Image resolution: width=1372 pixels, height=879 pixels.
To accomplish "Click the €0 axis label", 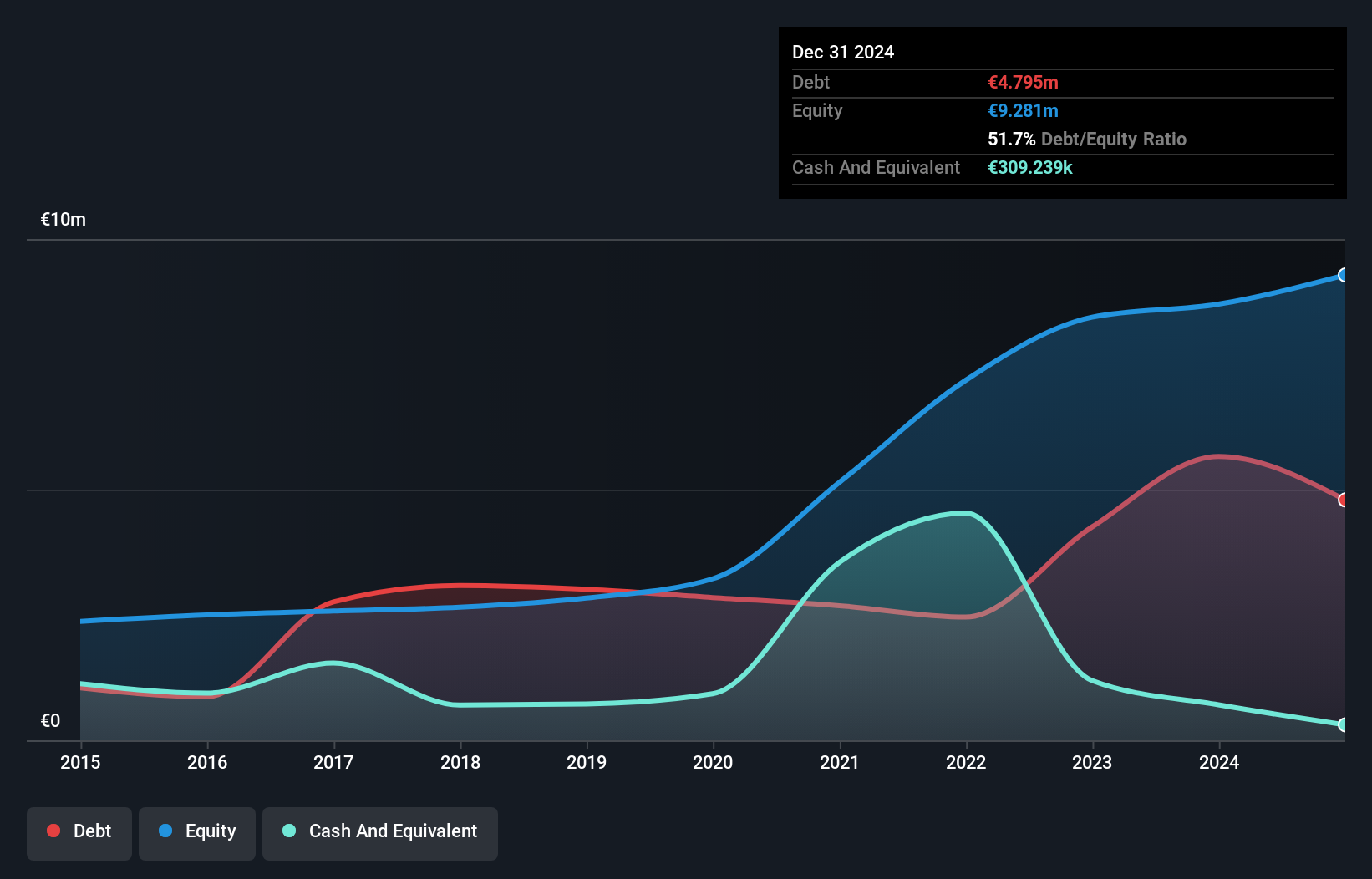I will tap(51, 719).
